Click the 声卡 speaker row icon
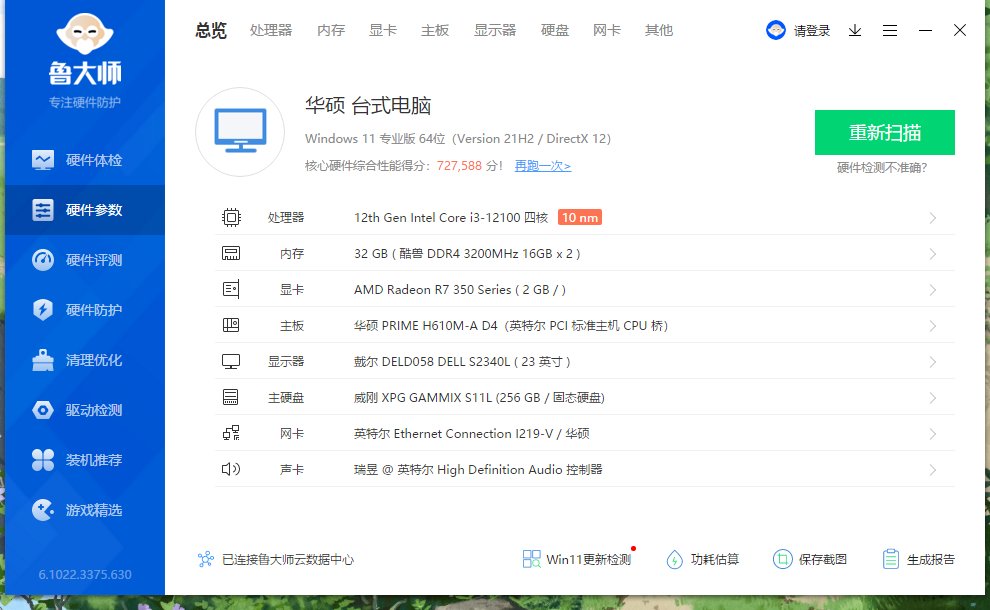990x610 pixels. (x=231, y=469)
